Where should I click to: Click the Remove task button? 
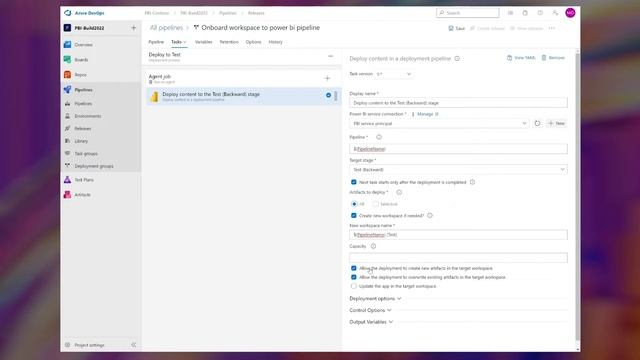(x=553, y=58)
